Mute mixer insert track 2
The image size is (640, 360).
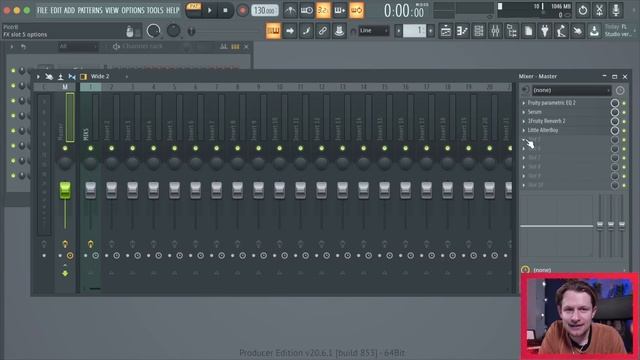click(111, 148)
